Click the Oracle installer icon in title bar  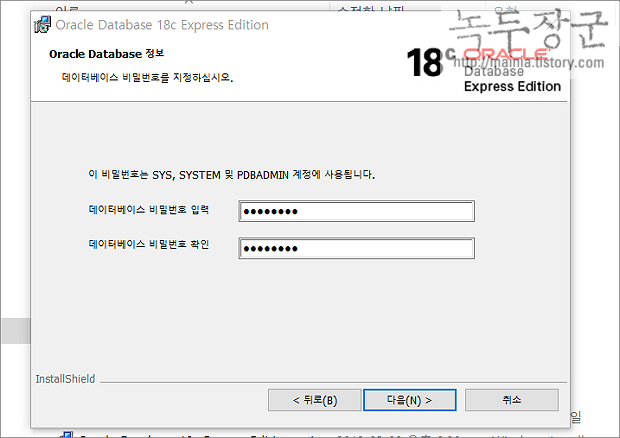(43, 25)
